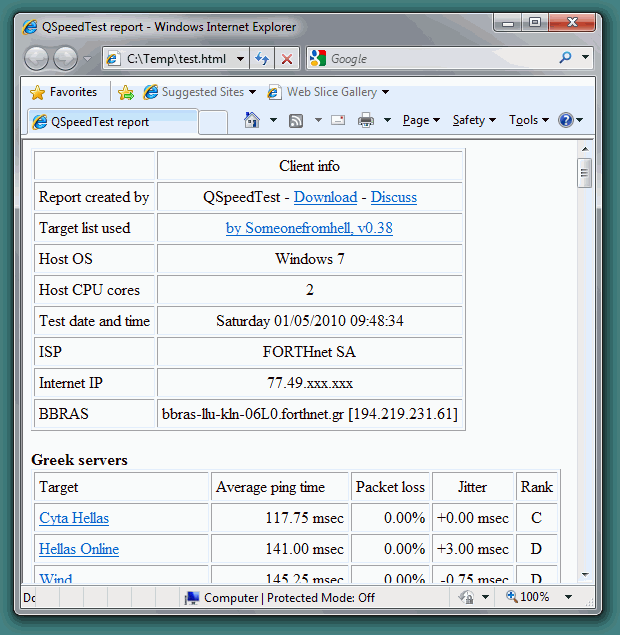Click the 'FORTHnet SA' ISP value
Screen dimensions: 620x635
coord(309,352)
